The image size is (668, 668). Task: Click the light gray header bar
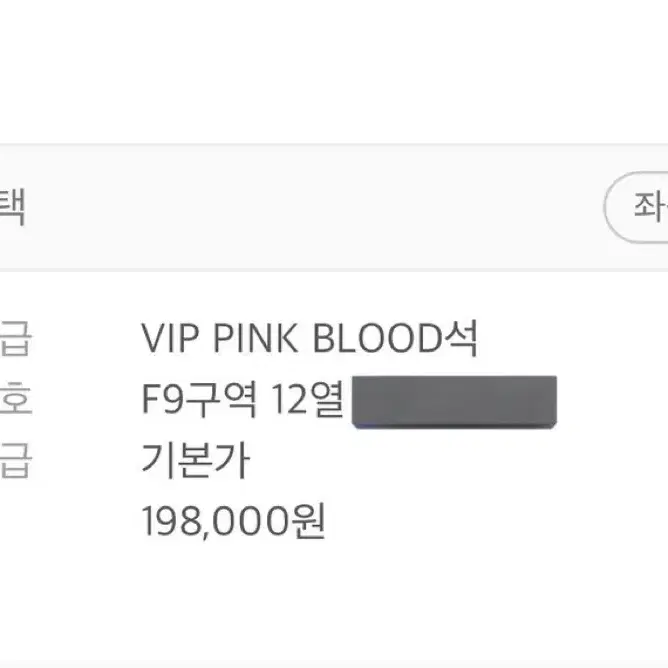(334, 207)
